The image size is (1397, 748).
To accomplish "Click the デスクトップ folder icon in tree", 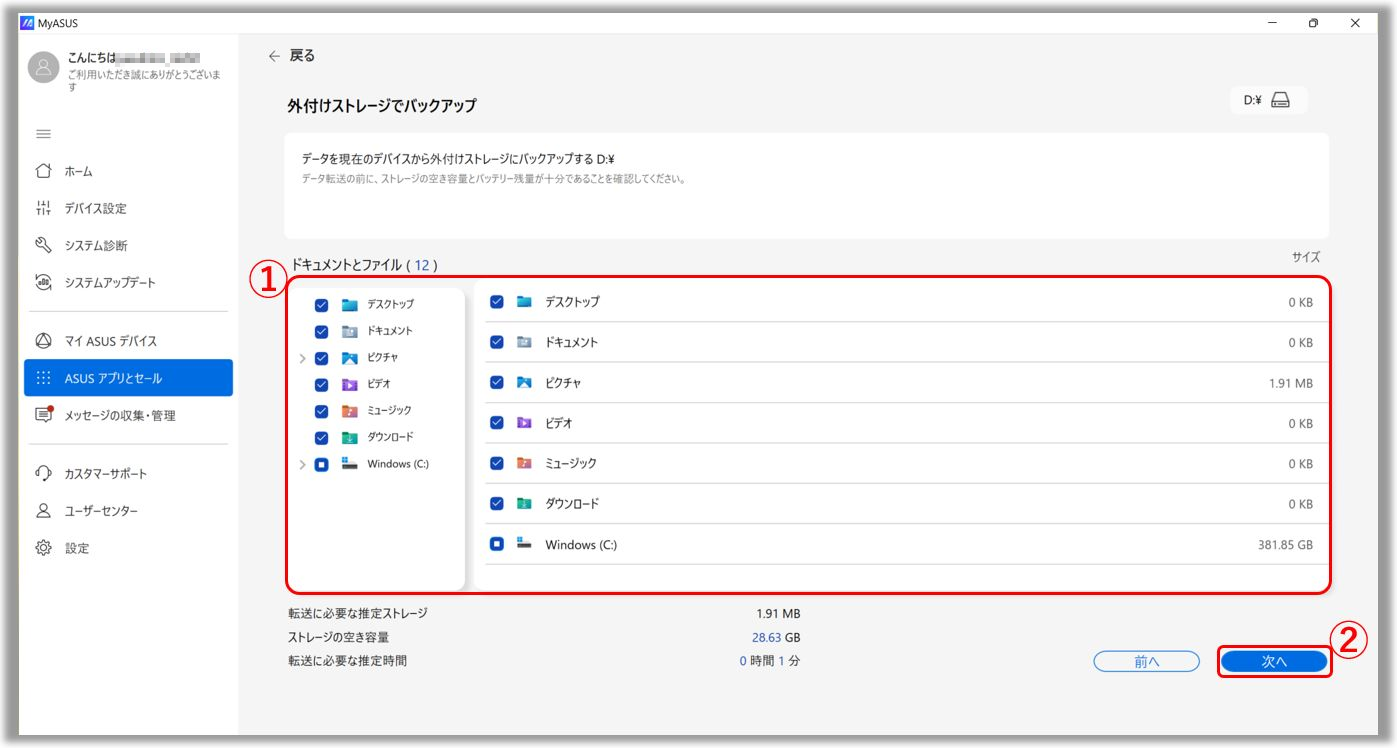I will tap(349, 305).
